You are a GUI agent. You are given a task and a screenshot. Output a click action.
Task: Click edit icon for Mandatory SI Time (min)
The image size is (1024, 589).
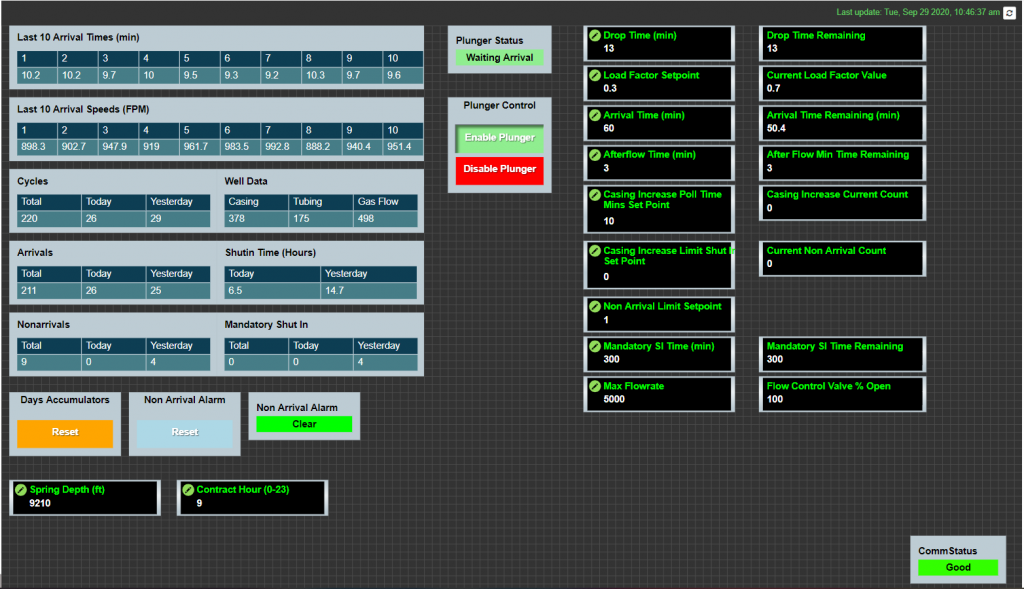point(595,347)
